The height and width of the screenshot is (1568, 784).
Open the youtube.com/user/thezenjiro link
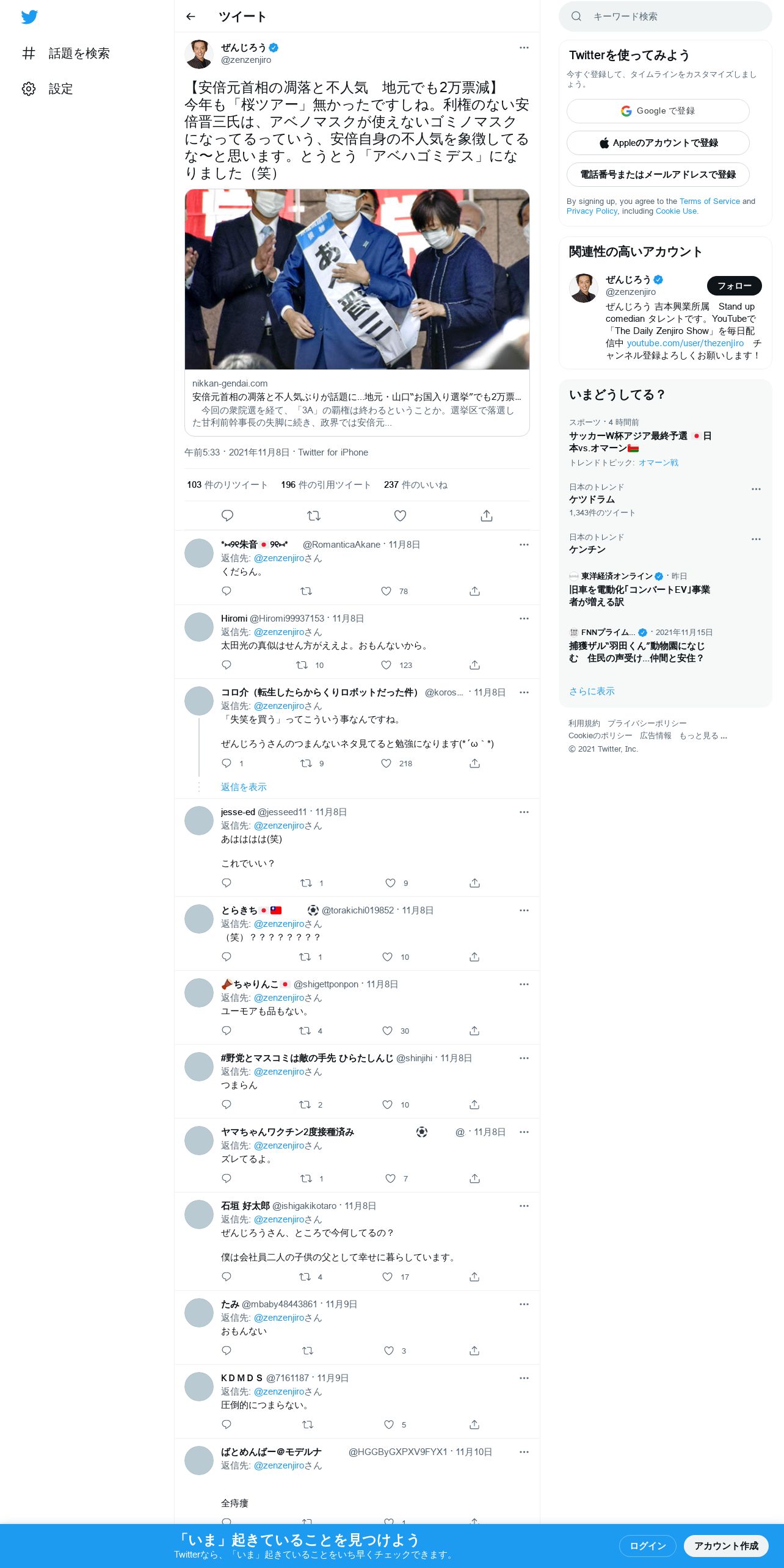pyautogui.click(x=685, y=343)
